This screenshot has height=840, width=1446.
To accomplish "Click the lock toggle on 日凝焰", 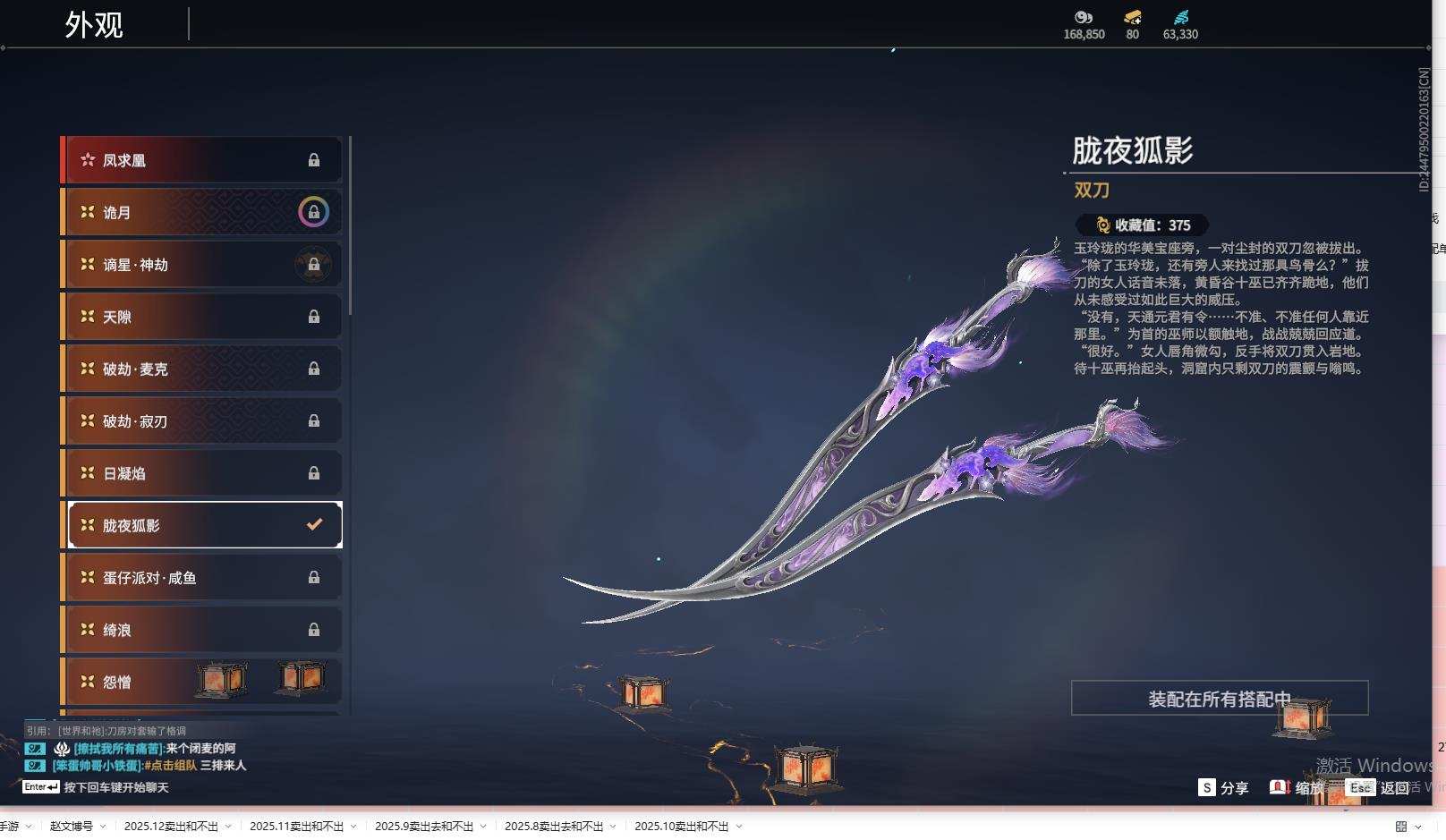I will (314, 472).
